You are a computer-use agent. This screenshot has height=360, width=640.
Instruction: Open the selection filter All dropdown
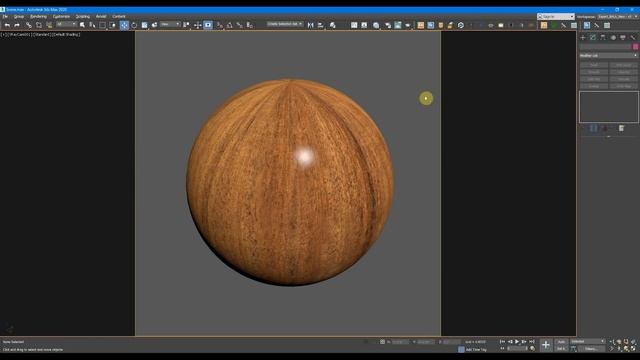67,24
